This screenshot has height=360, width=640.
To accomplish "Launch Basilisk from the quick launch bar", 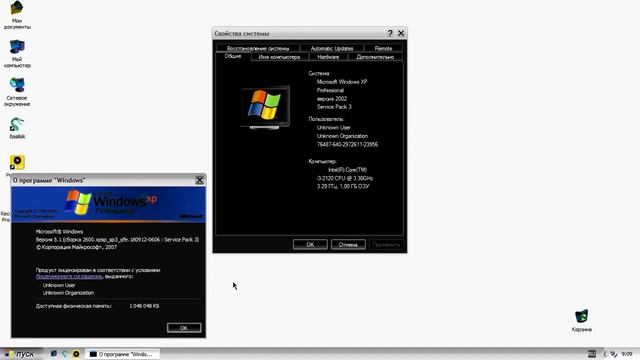I will [65, 354].
